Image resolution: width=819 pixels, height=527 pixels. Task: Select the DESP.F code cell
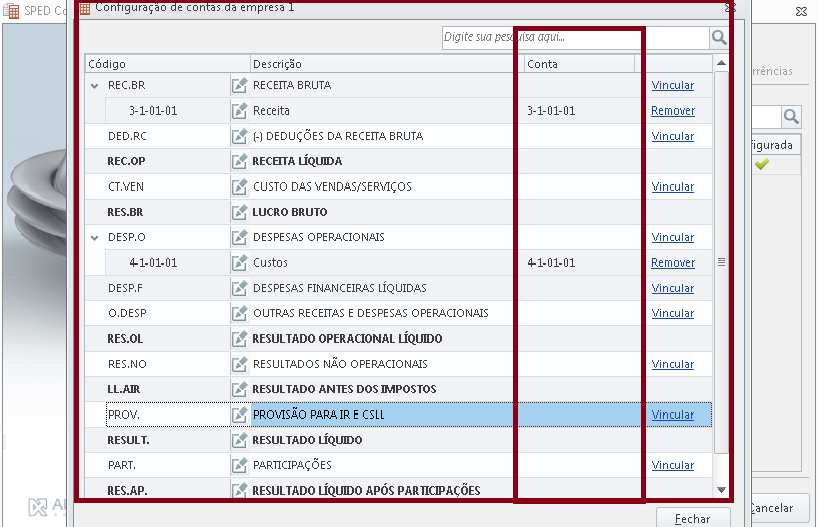tap(125, 288)
